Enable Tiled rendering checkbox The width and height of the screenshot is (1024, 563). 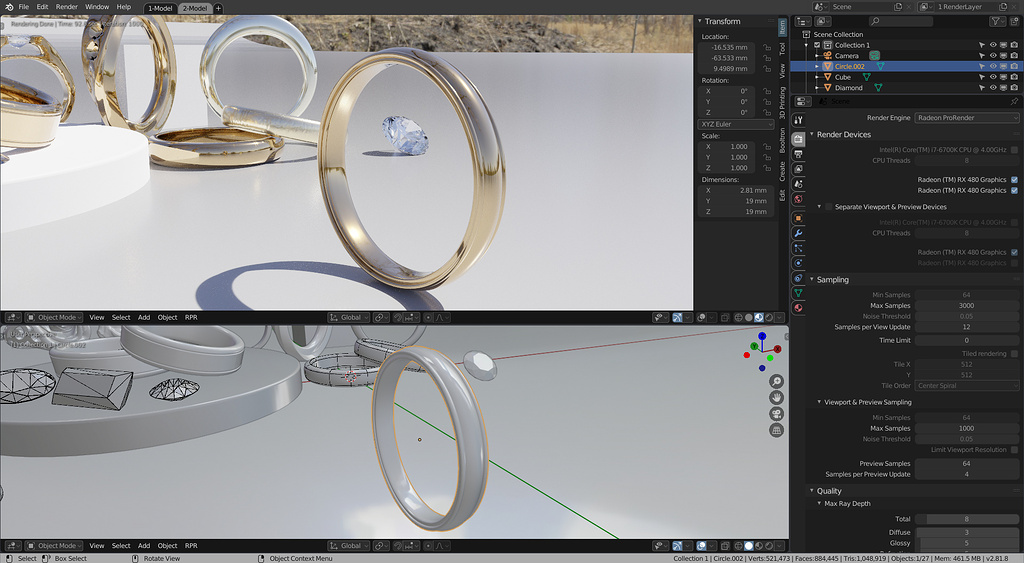coord(1014,353)
